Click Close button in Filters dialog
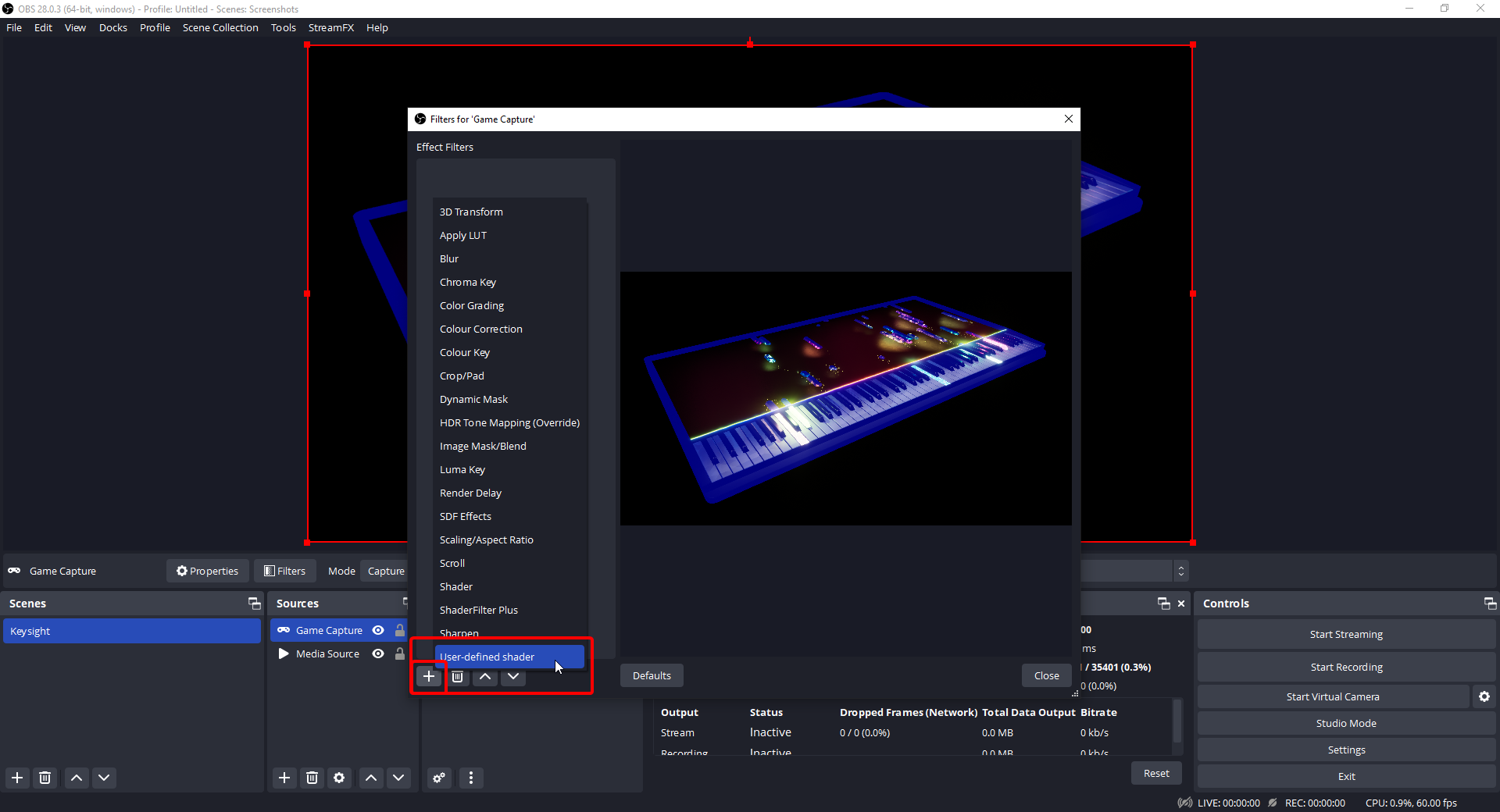1500x812 pixels. (x=1047, y=675)
